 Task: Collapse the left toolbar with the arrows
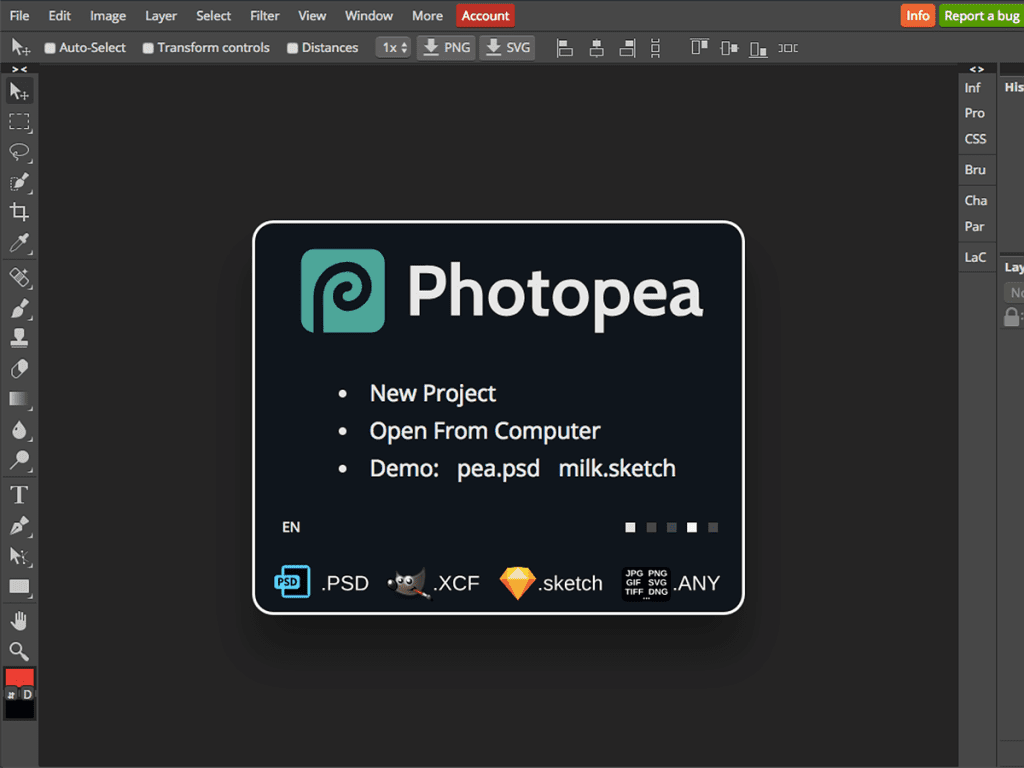(x=20, y=69)
